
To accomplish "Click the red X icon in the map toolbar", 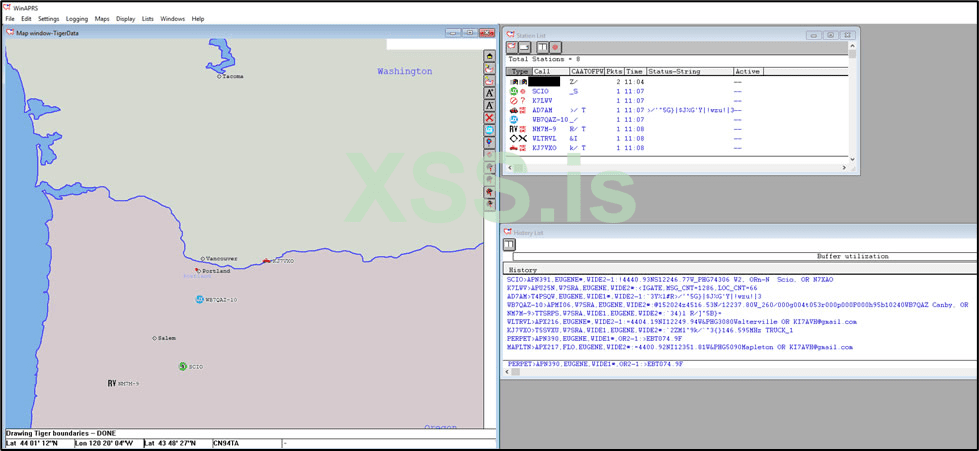I will tap(490, 117).
